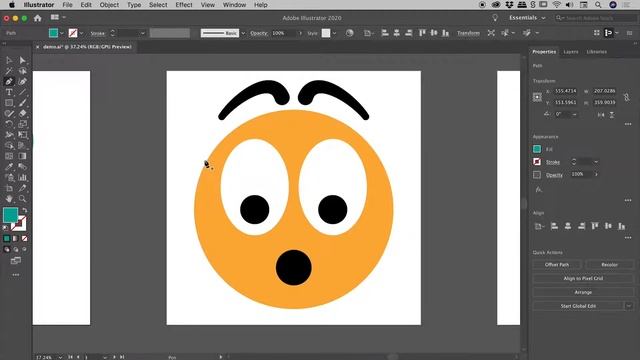Open the graphic Style dropdown
The height and width of the screenshot is (360, 640).
pyautogui.click(x=334, y=33)
